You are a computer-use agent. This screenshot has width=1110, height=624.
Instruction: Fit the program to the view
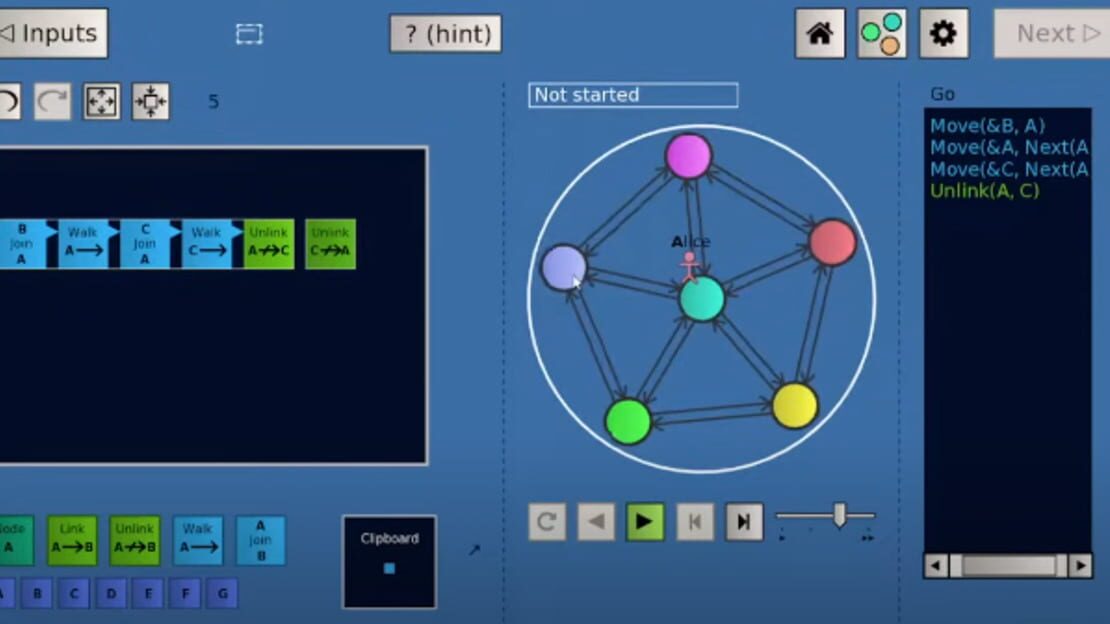[x=101, y=101]
